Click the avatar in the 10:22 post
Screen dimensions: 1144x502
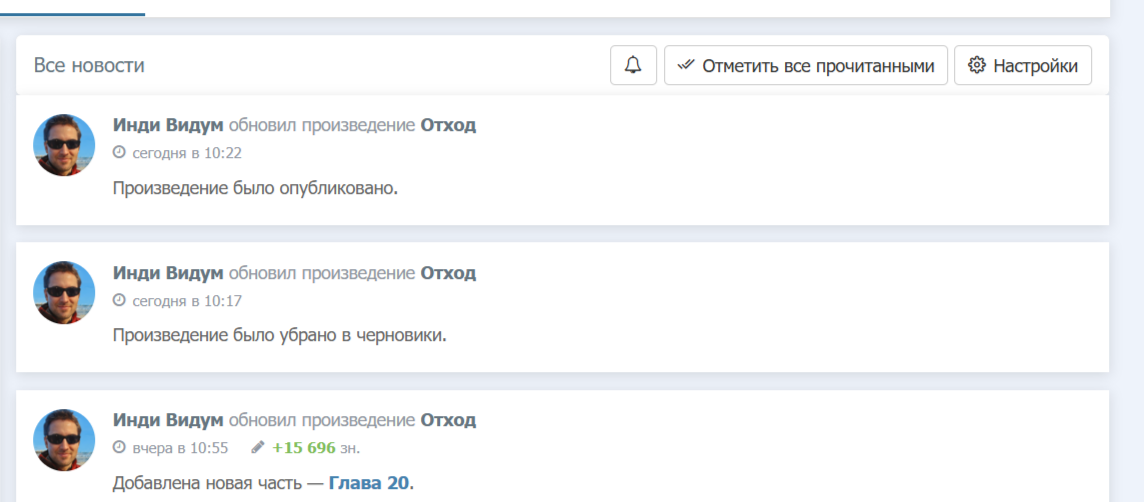[x=65, y=145]
